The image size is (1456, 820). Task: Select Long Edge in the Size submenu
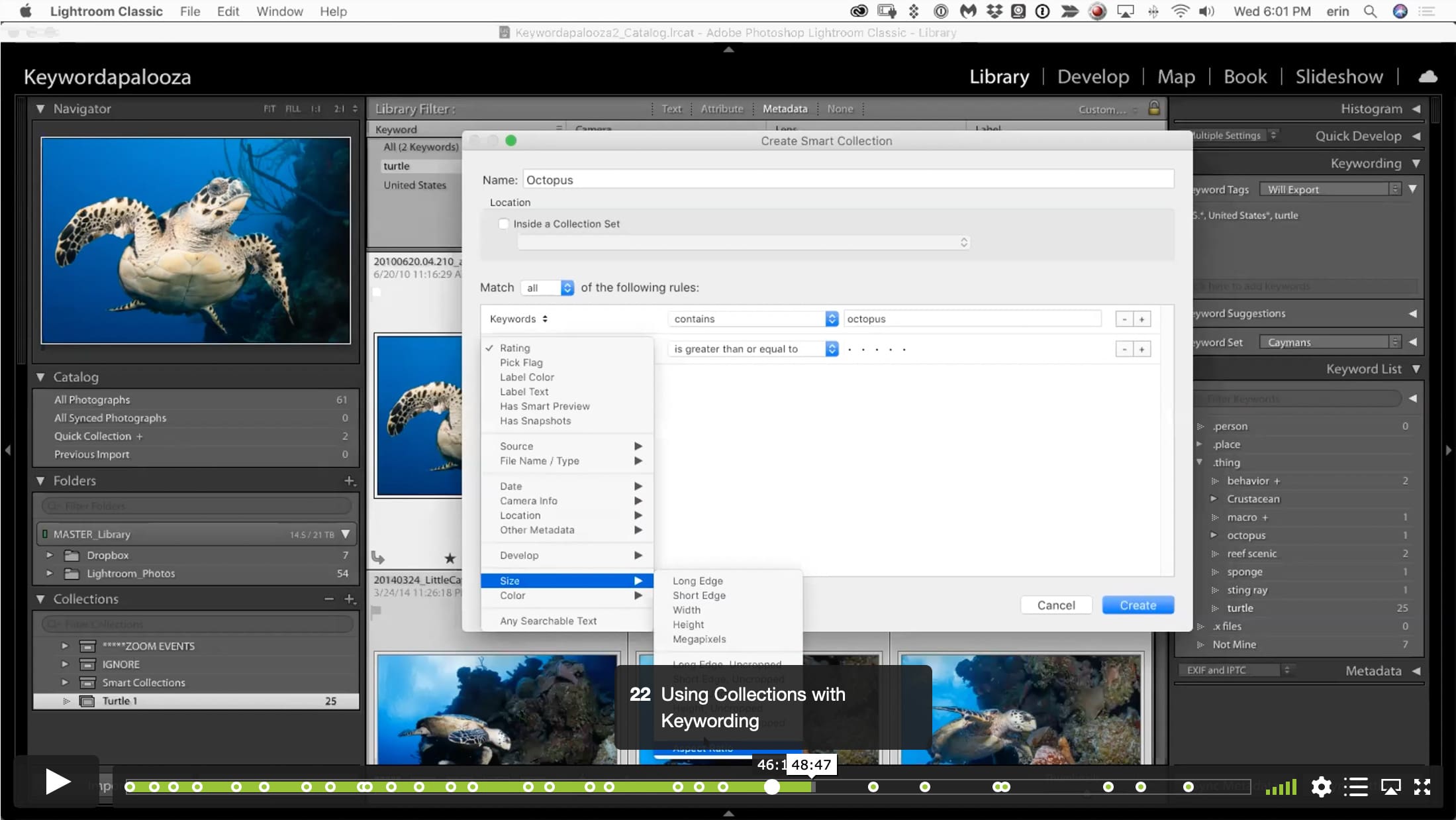(x=697, y=581)
